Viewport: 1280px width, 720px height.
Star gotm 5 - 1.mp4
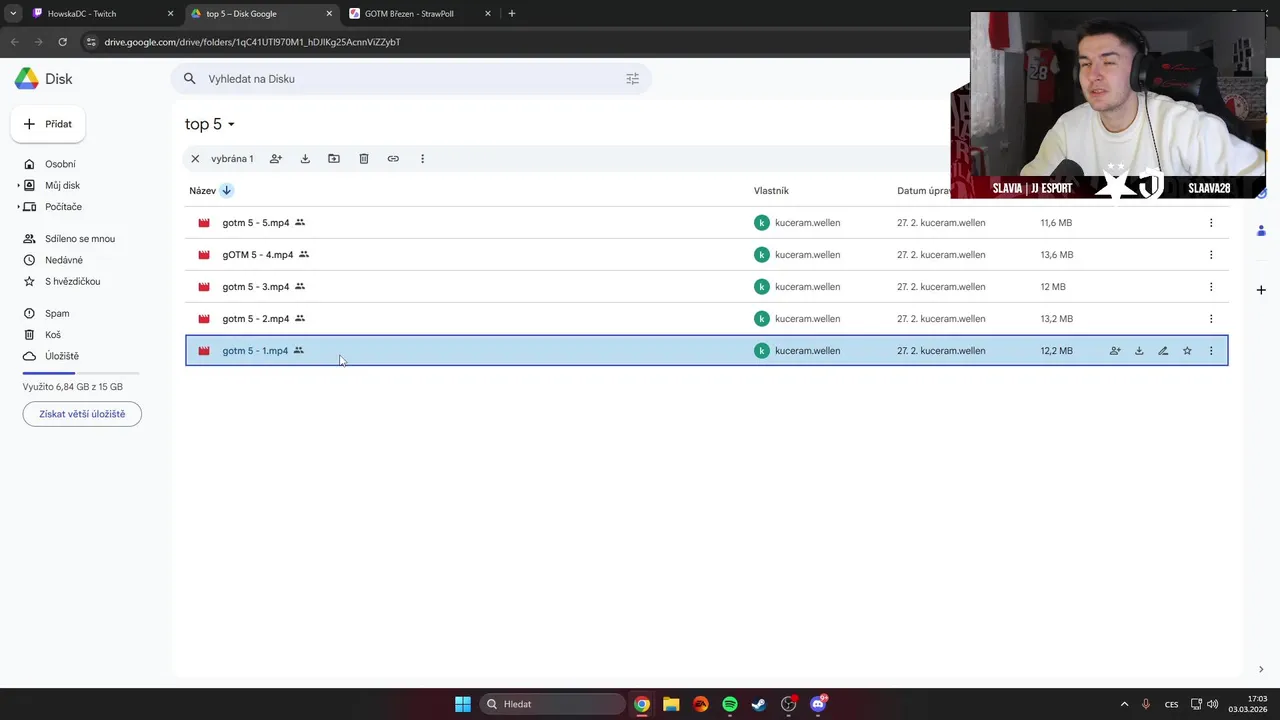1187,351
